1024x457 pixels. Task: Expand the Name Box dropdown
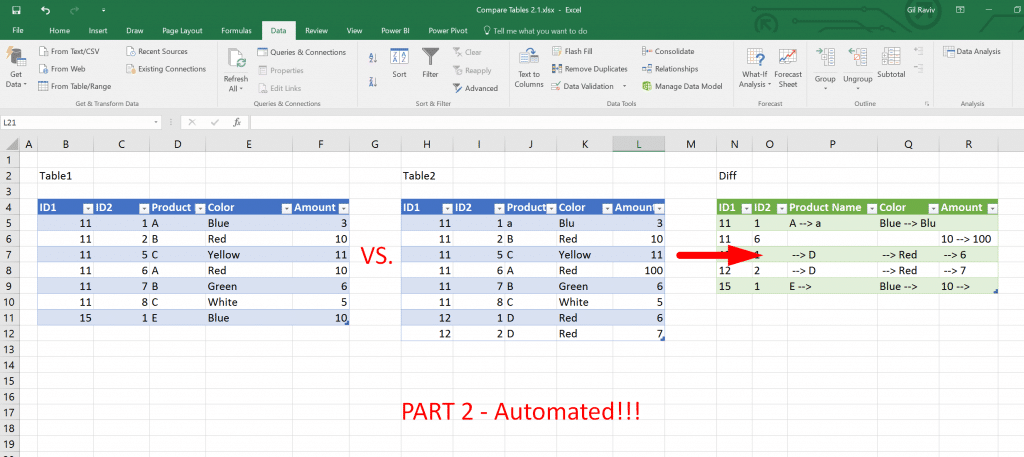pyautogui.click(x=156, y=122)
